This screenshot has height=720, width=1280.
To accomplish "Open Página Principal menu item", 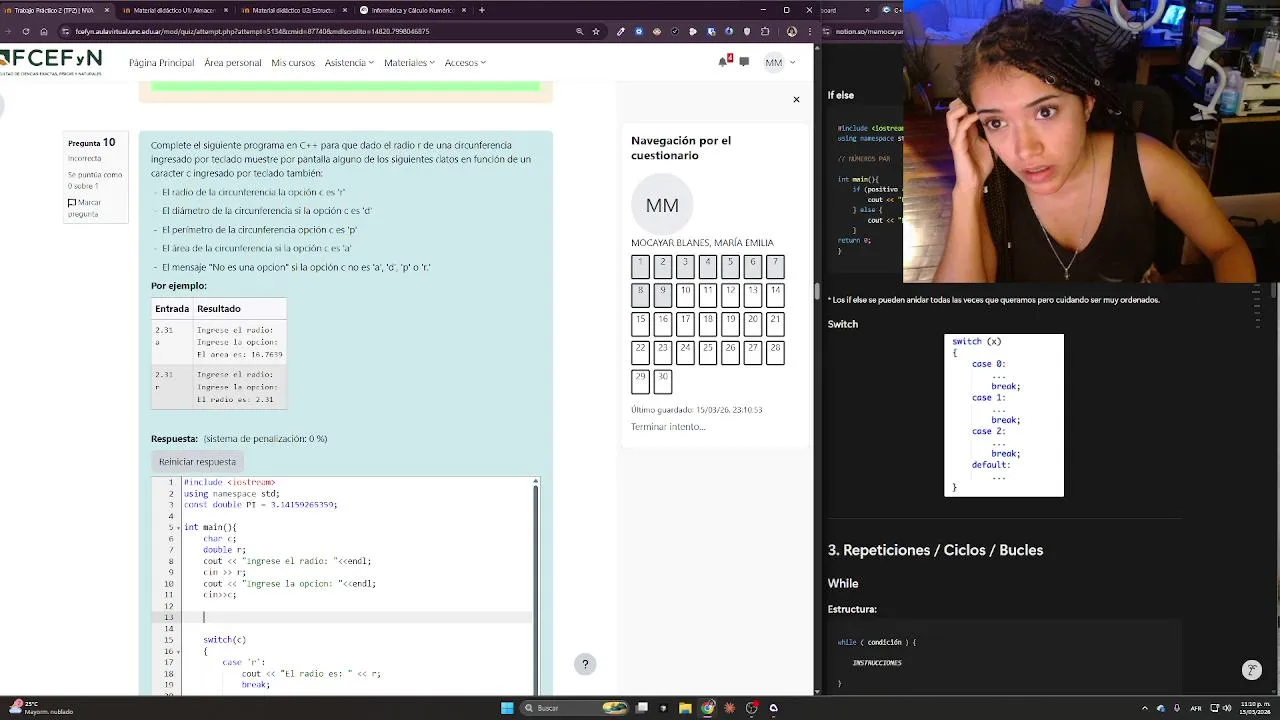I will click(x=161, y=62).
